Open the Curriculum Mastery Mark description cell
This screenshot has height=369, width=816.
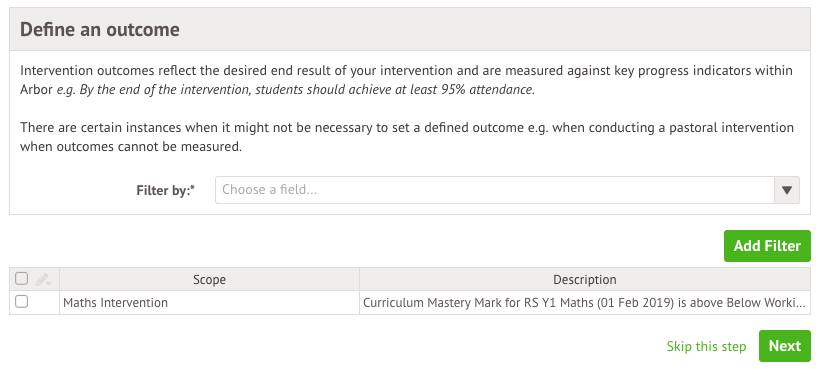584,302
